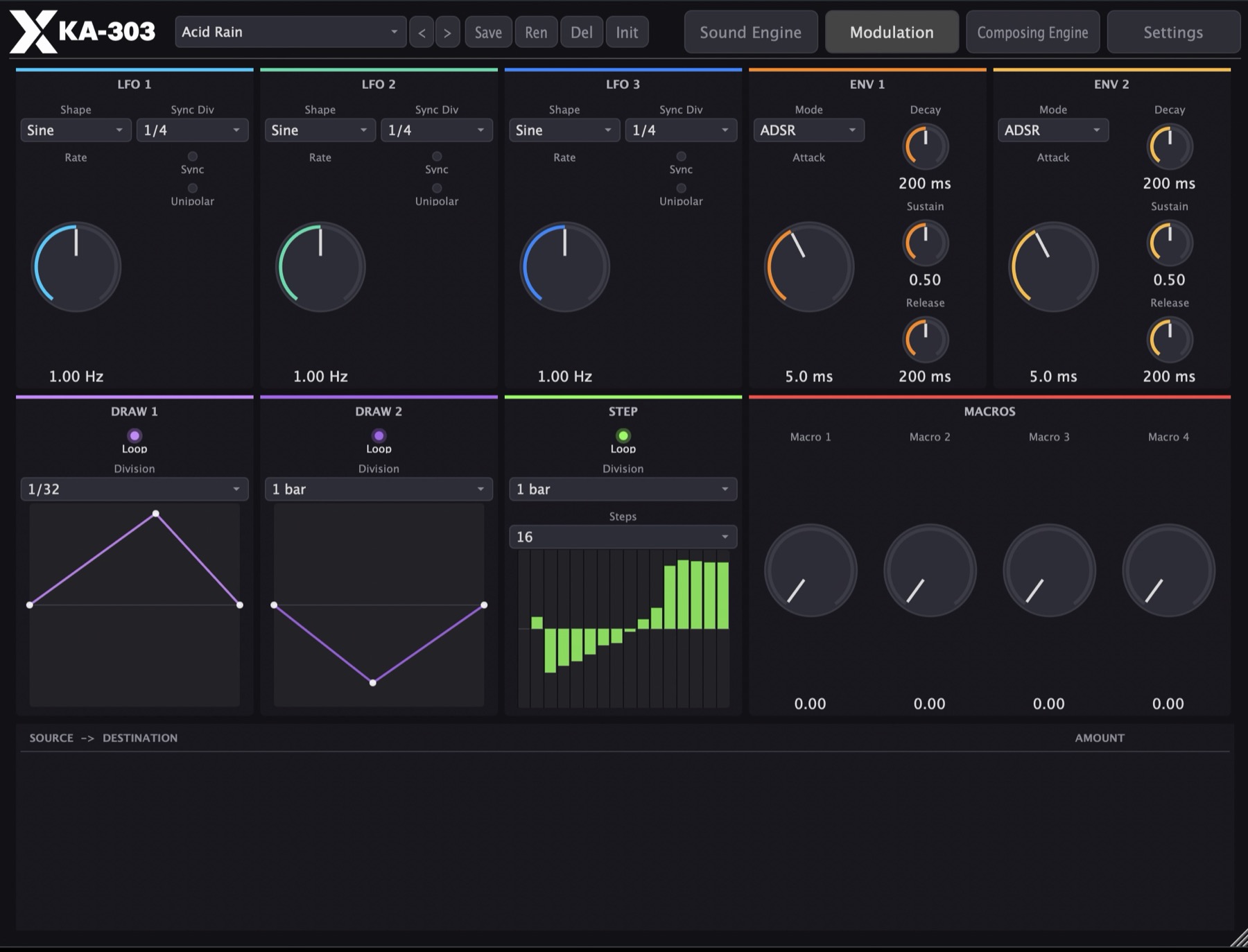The image size is (1248, 952).
Task: Click the ENV 2 Release knob
Action: point(1170,340)
